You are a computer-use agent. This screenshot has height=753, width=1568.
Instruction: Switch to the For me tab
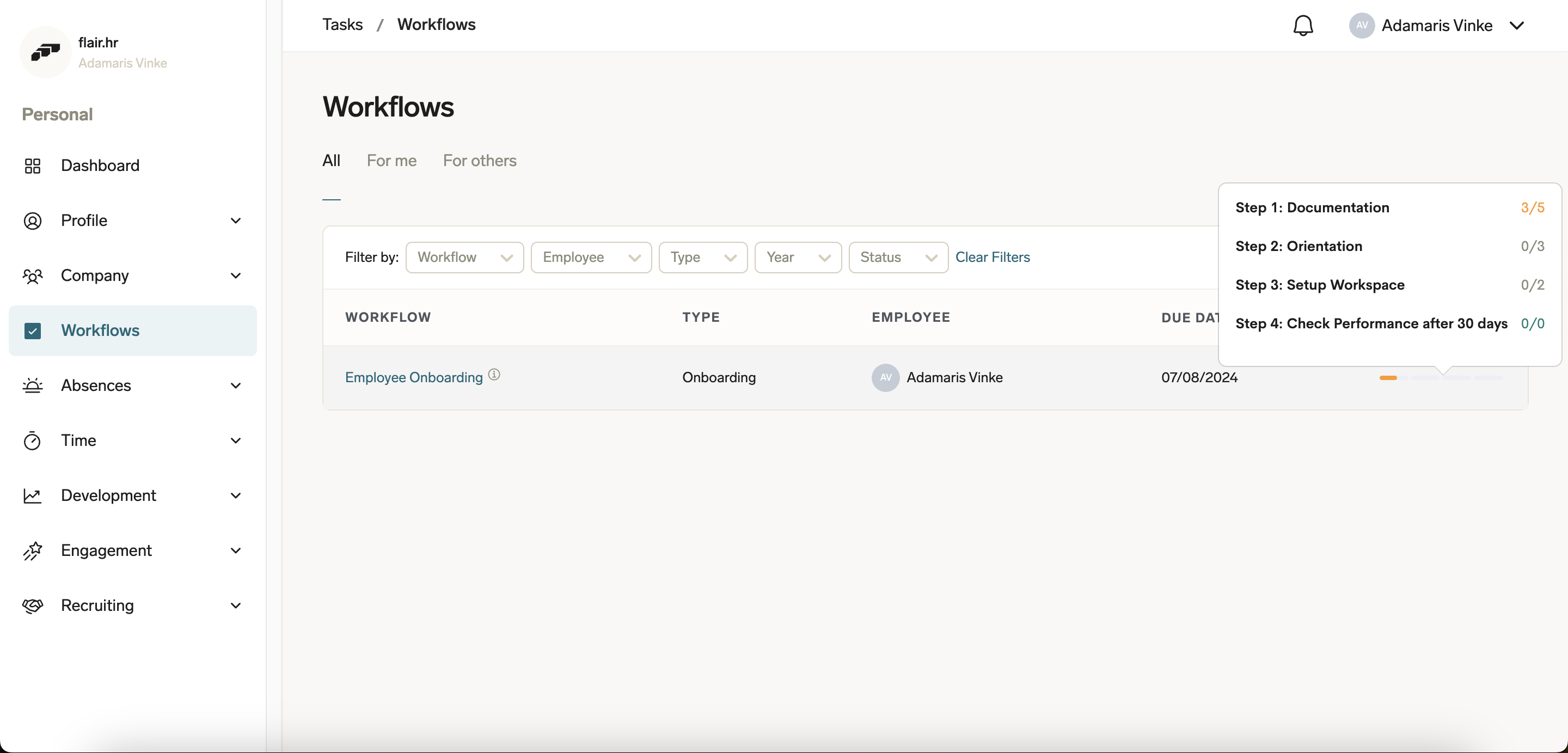tap(391, 160)
